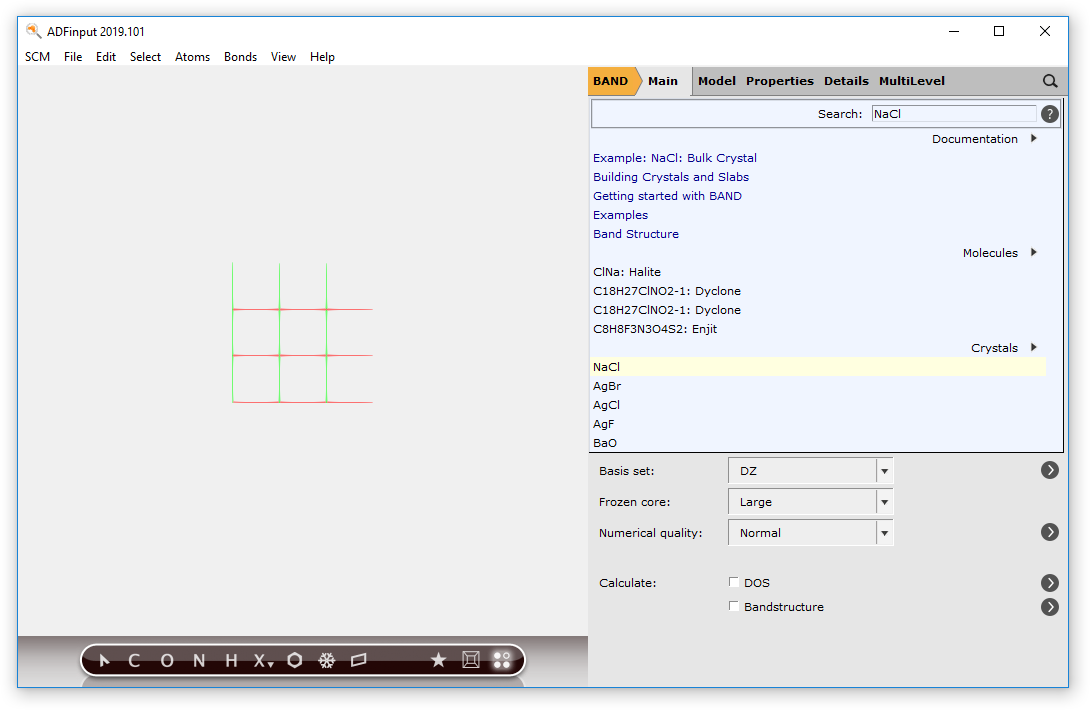Click the crystal snowflake tool
Image resolution: width=1090 pixels, height=710 pixels.
coord(327,660)
